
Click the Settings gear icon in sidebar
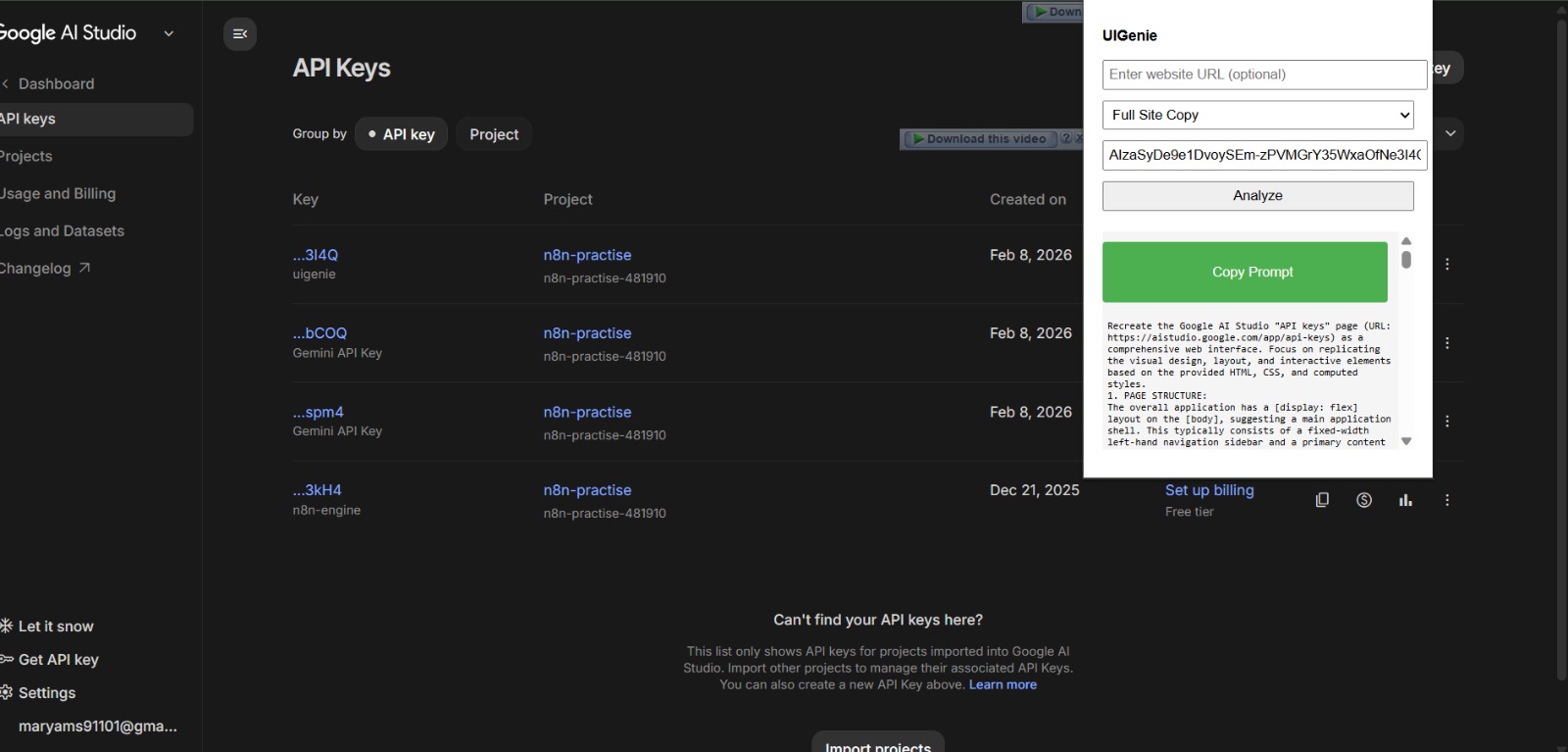[6, 692]
